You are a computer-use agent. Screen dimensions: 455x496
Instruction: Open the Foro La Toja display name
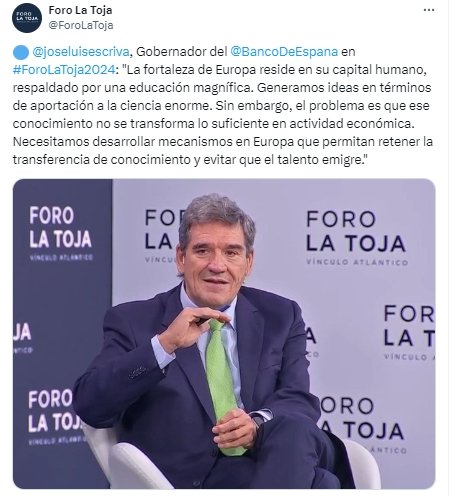point(80,10)
